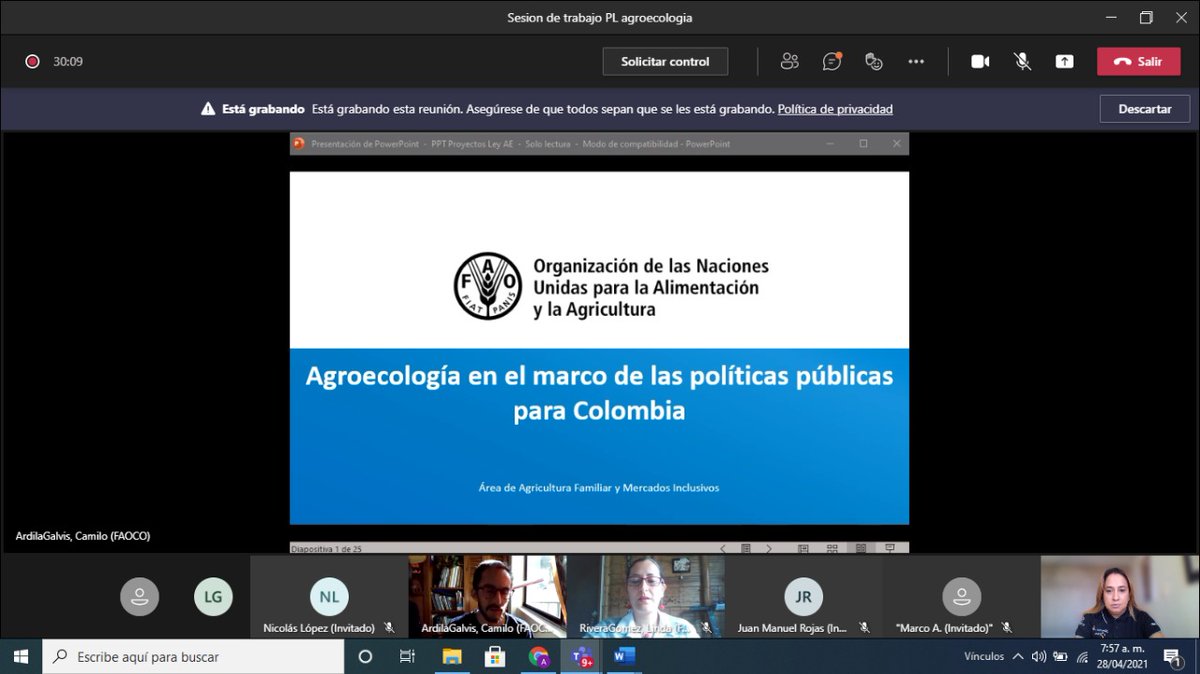This screenshot has height=674, width=1200.
Task: Open File Explorer from taskbar
Action: coord(451,656)
